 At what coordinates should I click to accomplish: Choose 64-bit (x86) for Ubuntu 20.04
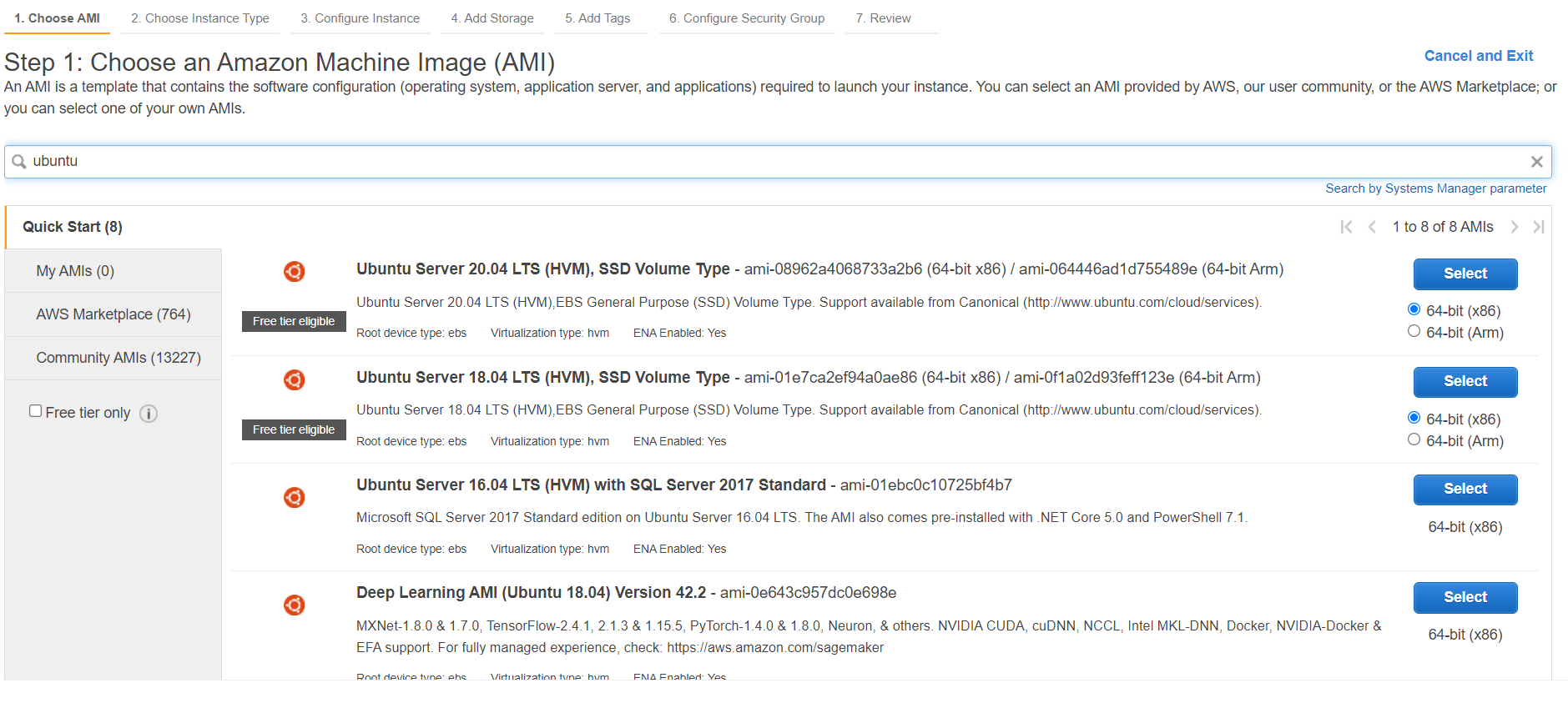pos(1414,309)
